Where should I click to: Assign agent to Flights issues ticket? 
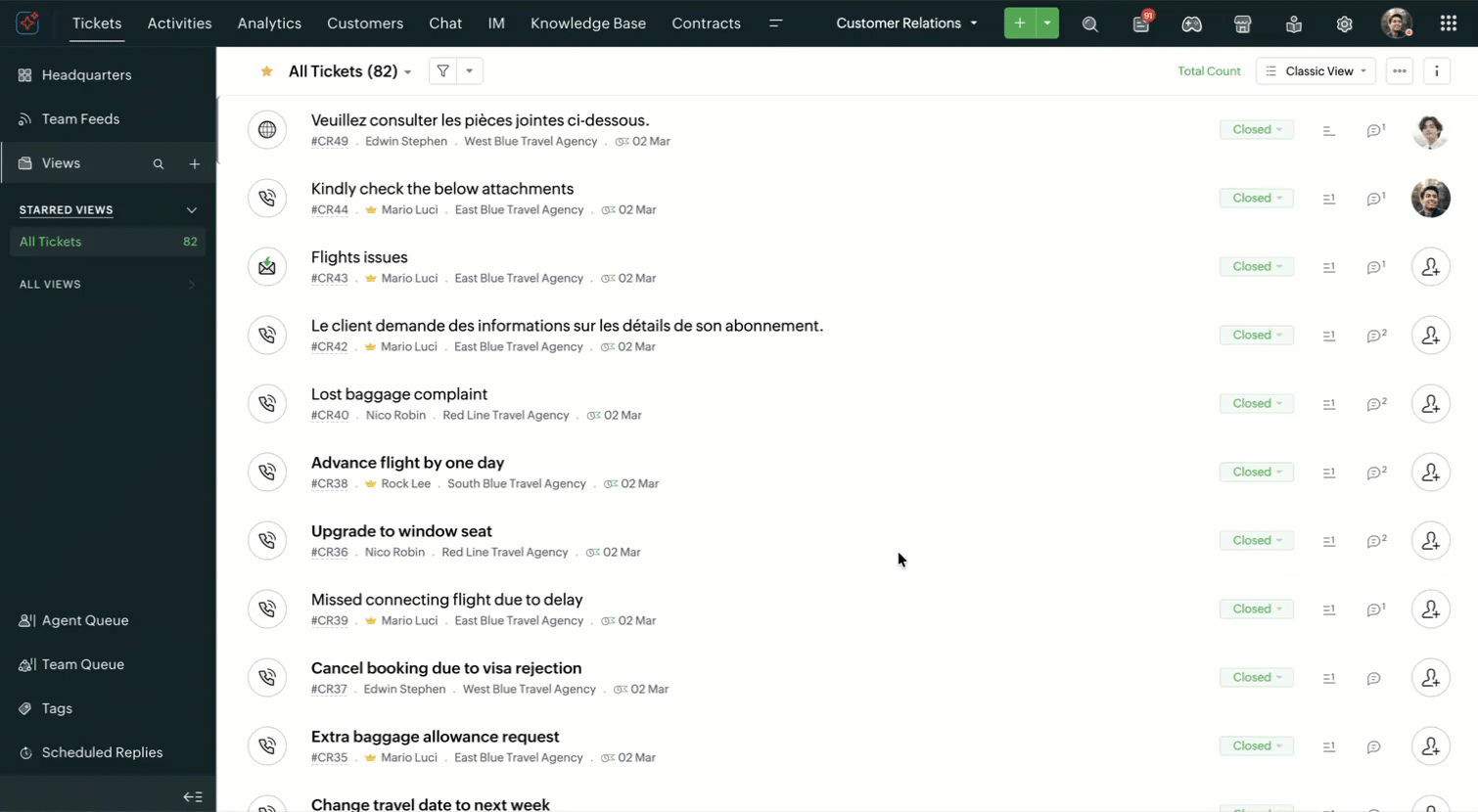click(x=1430, y=267)
